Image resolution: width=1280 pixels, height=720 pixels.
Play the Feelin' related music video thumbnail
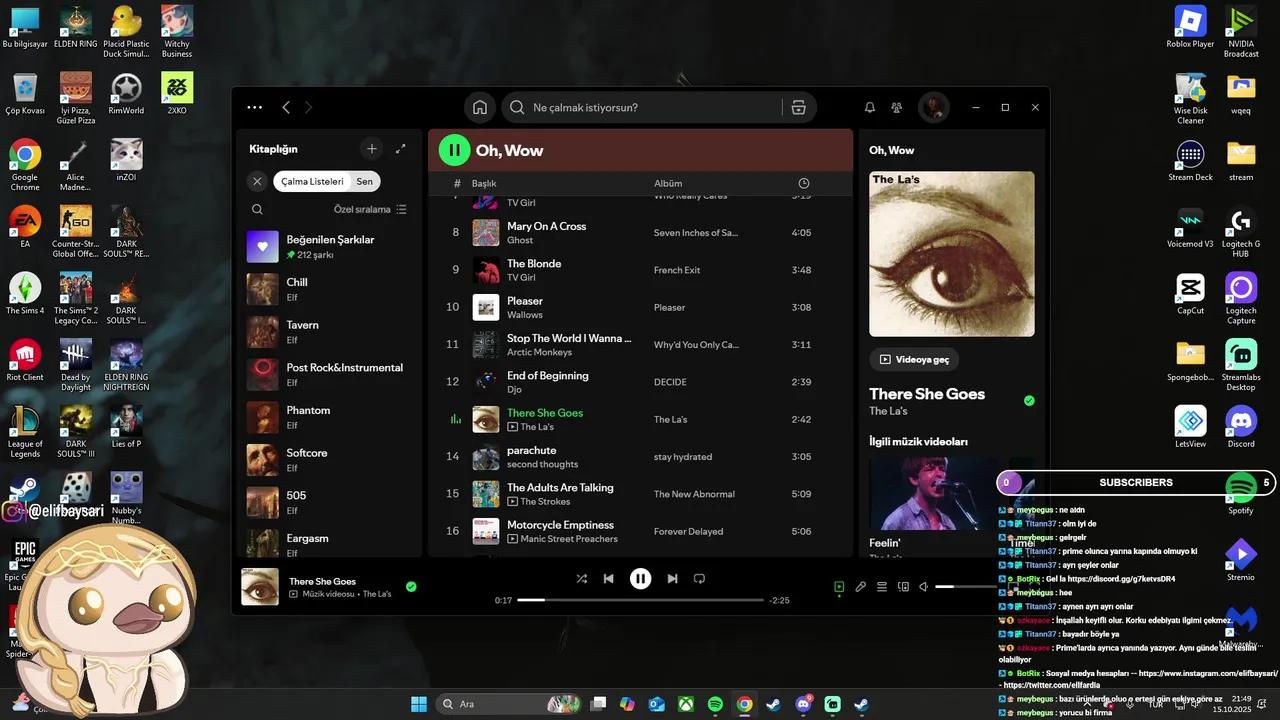[x=932, y=494]
